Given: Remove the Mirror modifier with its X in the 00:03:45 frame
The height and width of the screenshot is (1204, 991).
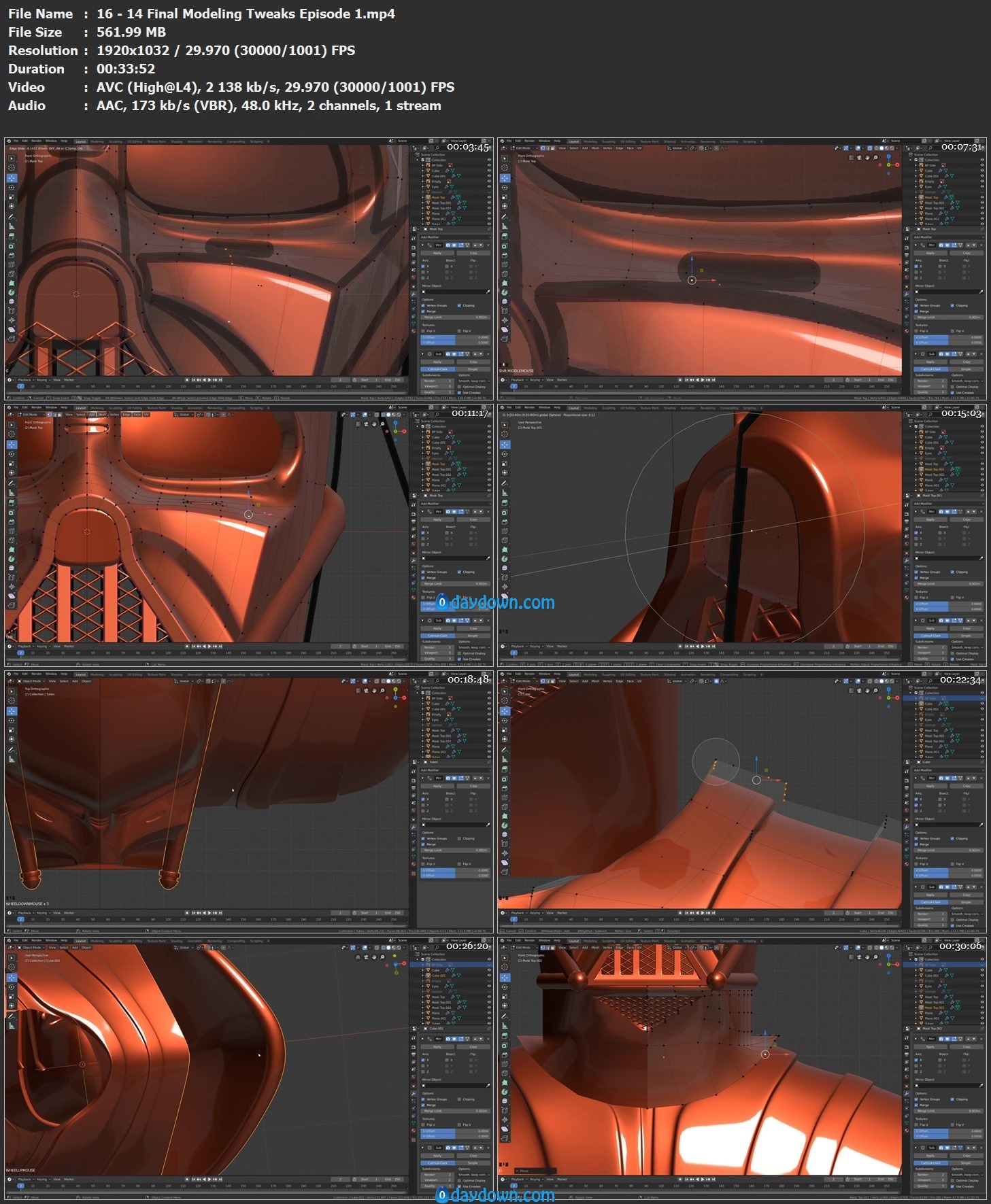Looking at the screenshot, I should coord(488,245).
